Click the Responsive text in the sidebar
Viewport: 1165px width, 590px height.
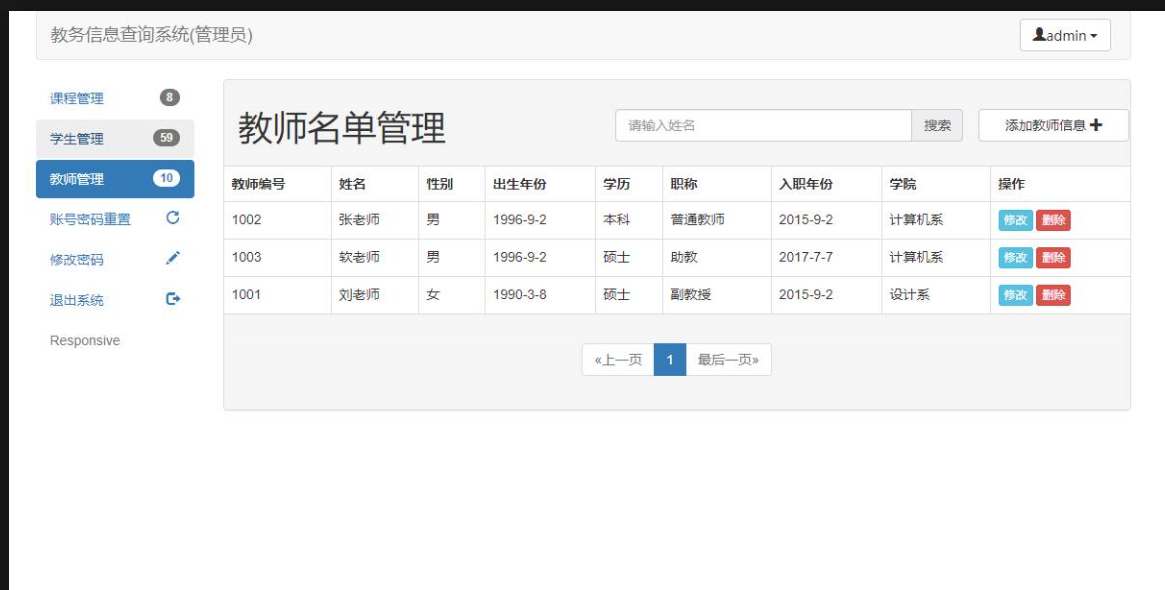(x=85, y=340)
